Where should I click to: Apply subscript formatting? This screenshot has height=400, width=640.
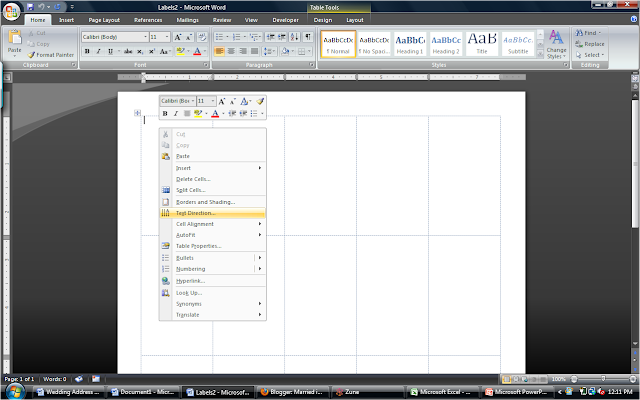(x=140, y=51)
